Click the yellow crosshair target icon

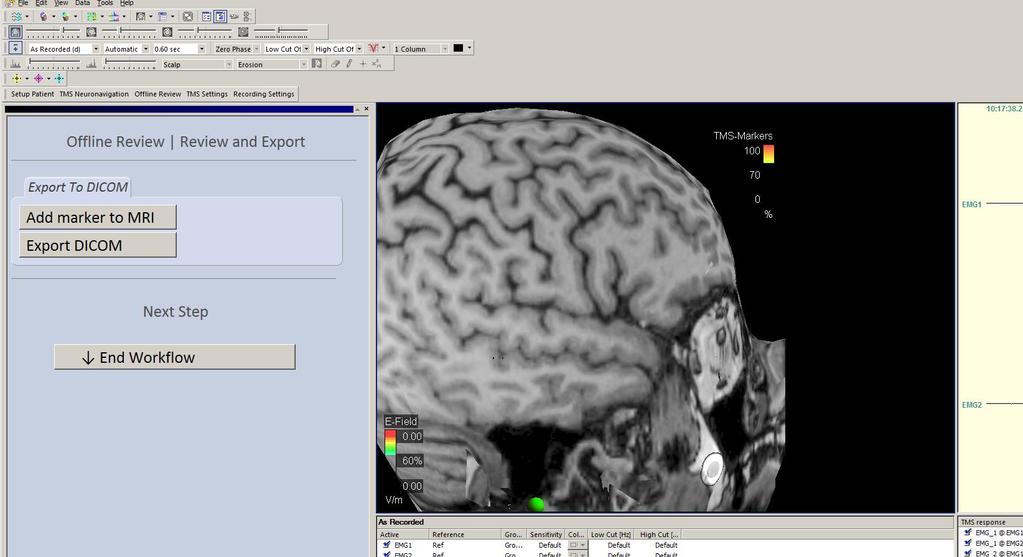click(x=16, y=78)
